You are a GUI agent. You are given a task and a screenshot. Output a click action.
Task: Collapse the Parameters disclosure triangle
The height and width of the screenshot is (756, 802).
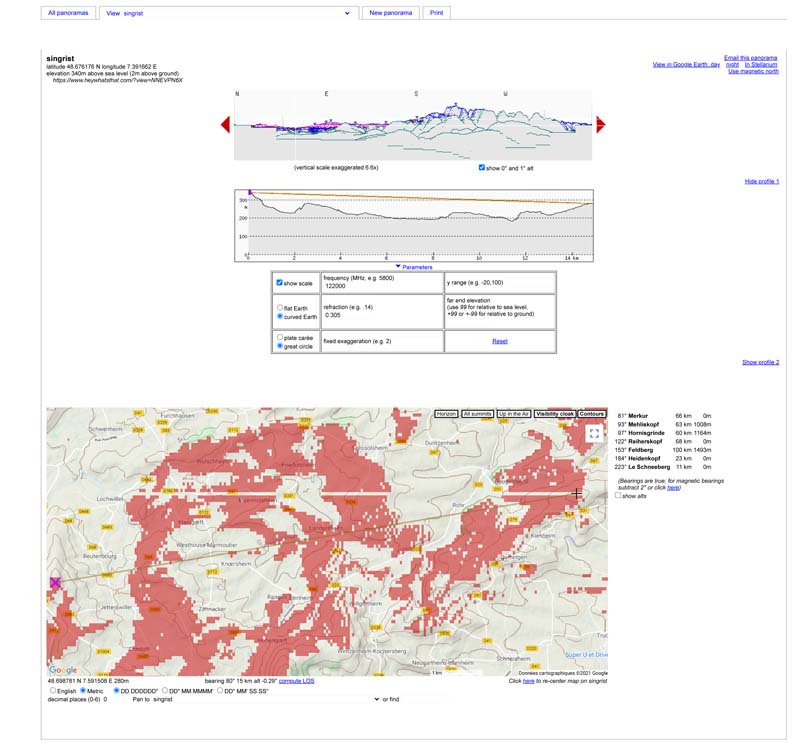(x=398, y=267)
